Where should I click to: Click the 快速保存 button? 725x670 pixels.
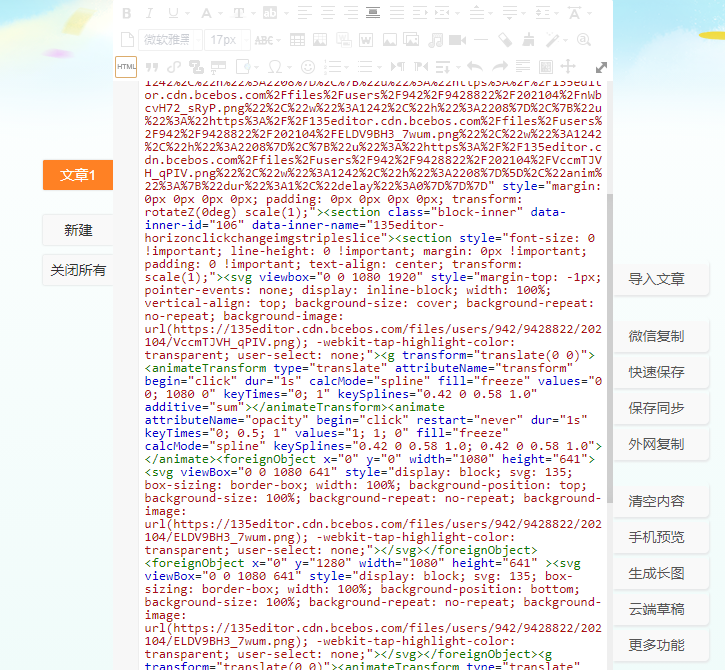coord(661,372)
